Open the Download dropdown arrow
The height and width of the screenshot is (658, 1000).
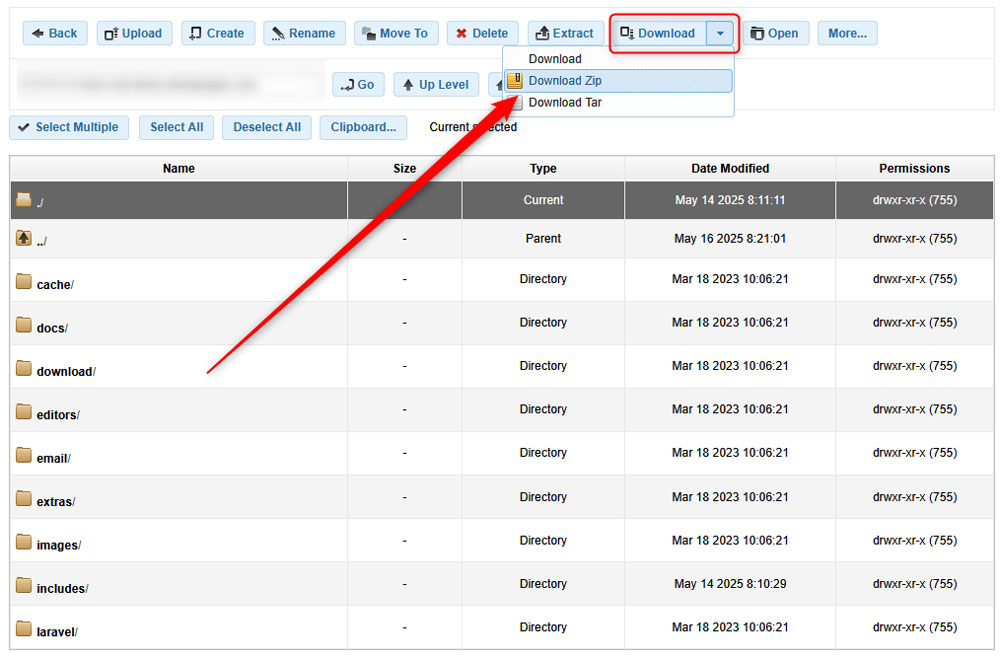coord(719,32)
